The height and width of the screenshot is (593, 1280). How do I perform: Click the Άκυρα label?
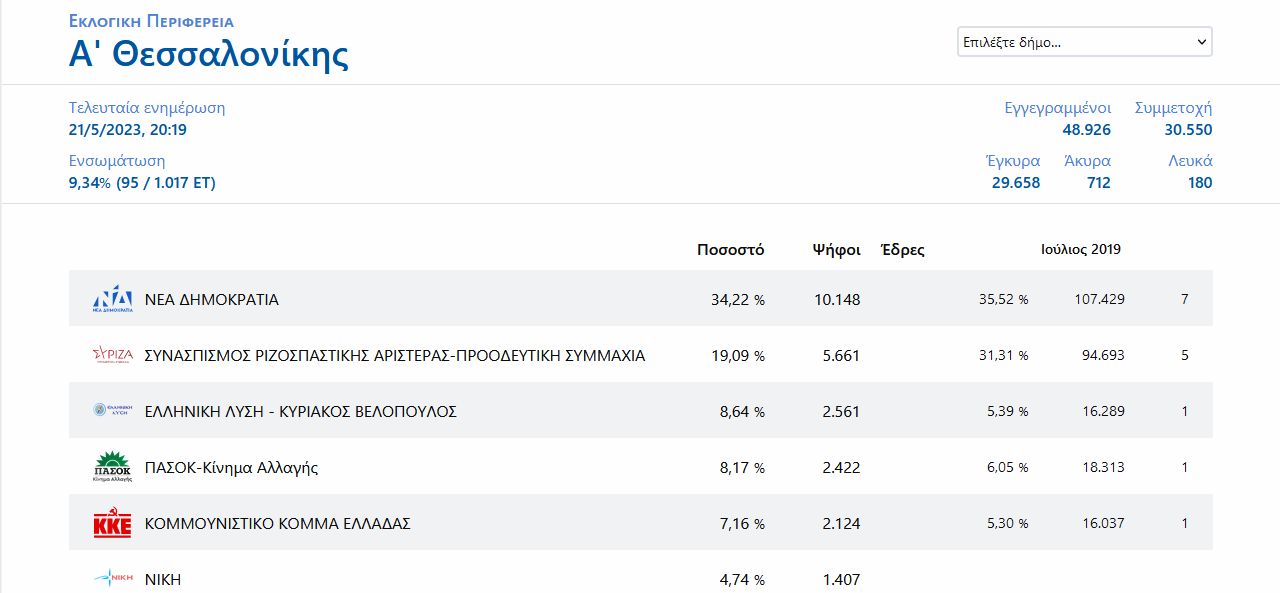click(1088, 161)
